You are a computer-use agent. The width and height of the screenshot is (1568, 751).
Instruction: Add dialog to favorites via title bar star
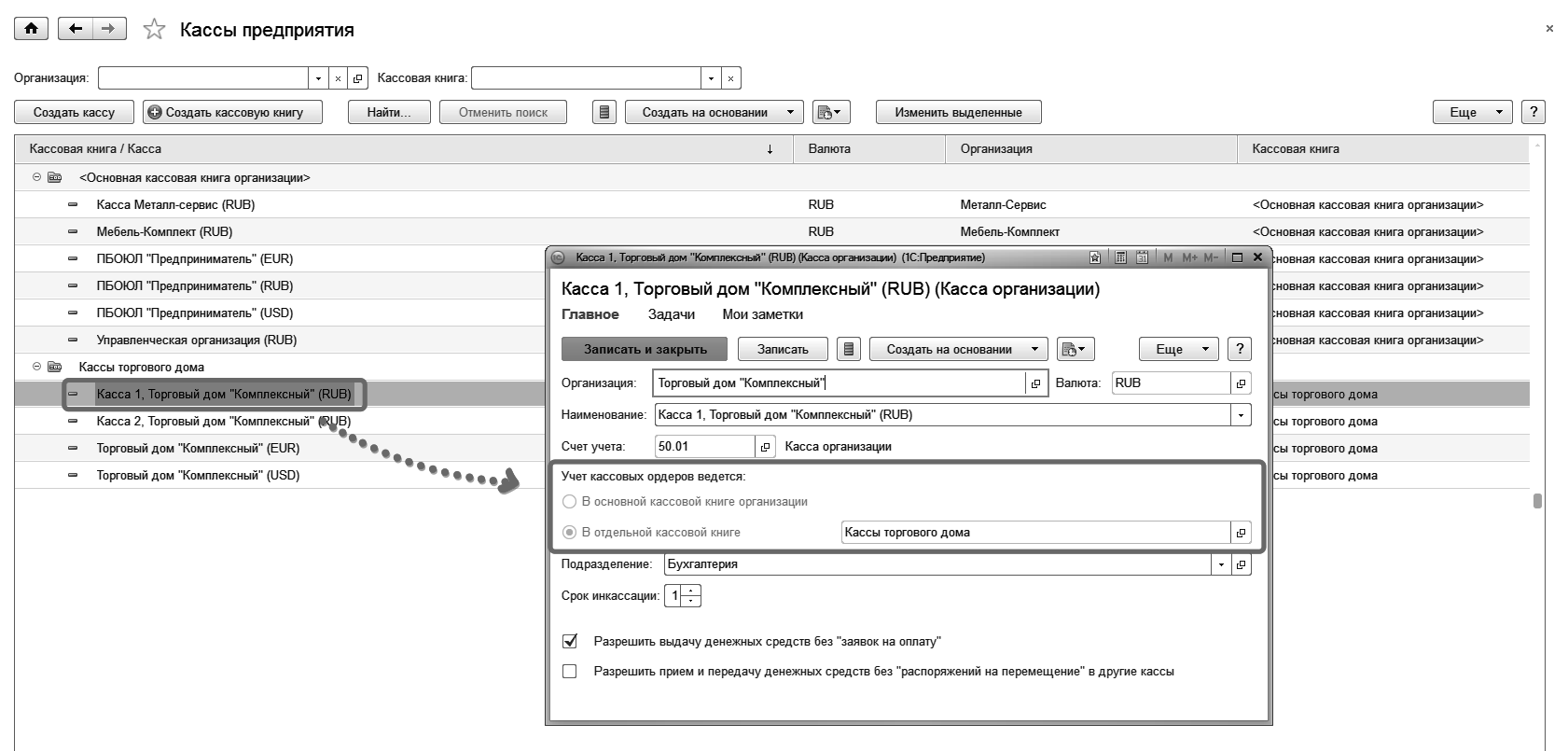[1095, 257]
